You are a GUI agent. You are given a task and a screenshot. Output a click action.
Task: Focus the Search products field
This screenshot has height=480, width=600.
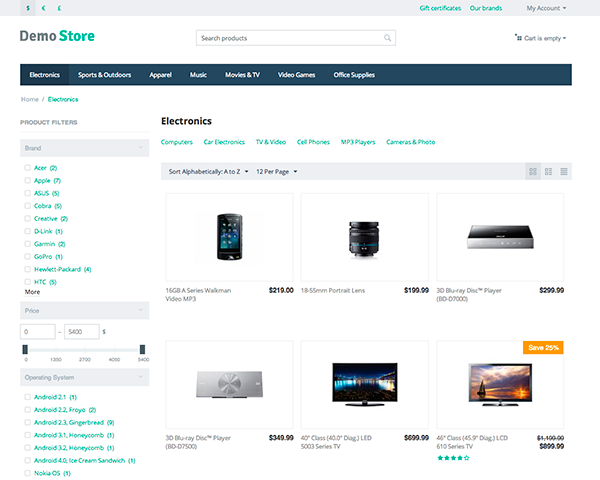click(x=296, y=38)
